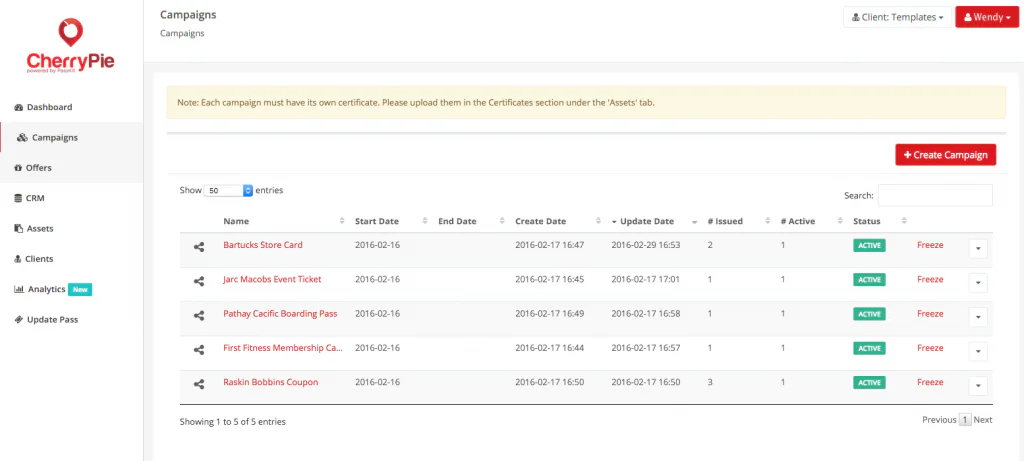Click share icon for First Fitness Membership row
This screenshot has height=461, width=1024.
pyautogui.click(x=199, y=349)
